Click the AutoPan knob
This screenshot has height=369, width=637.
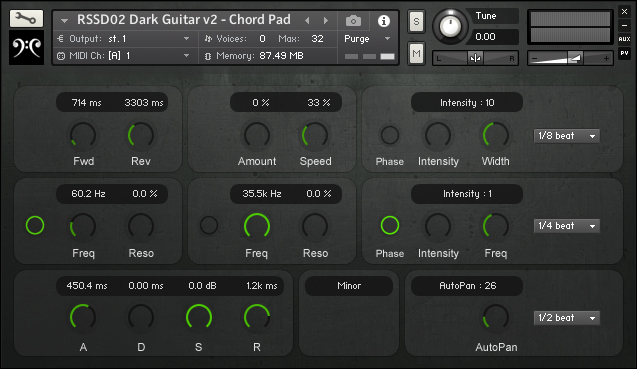click(496, 317)
